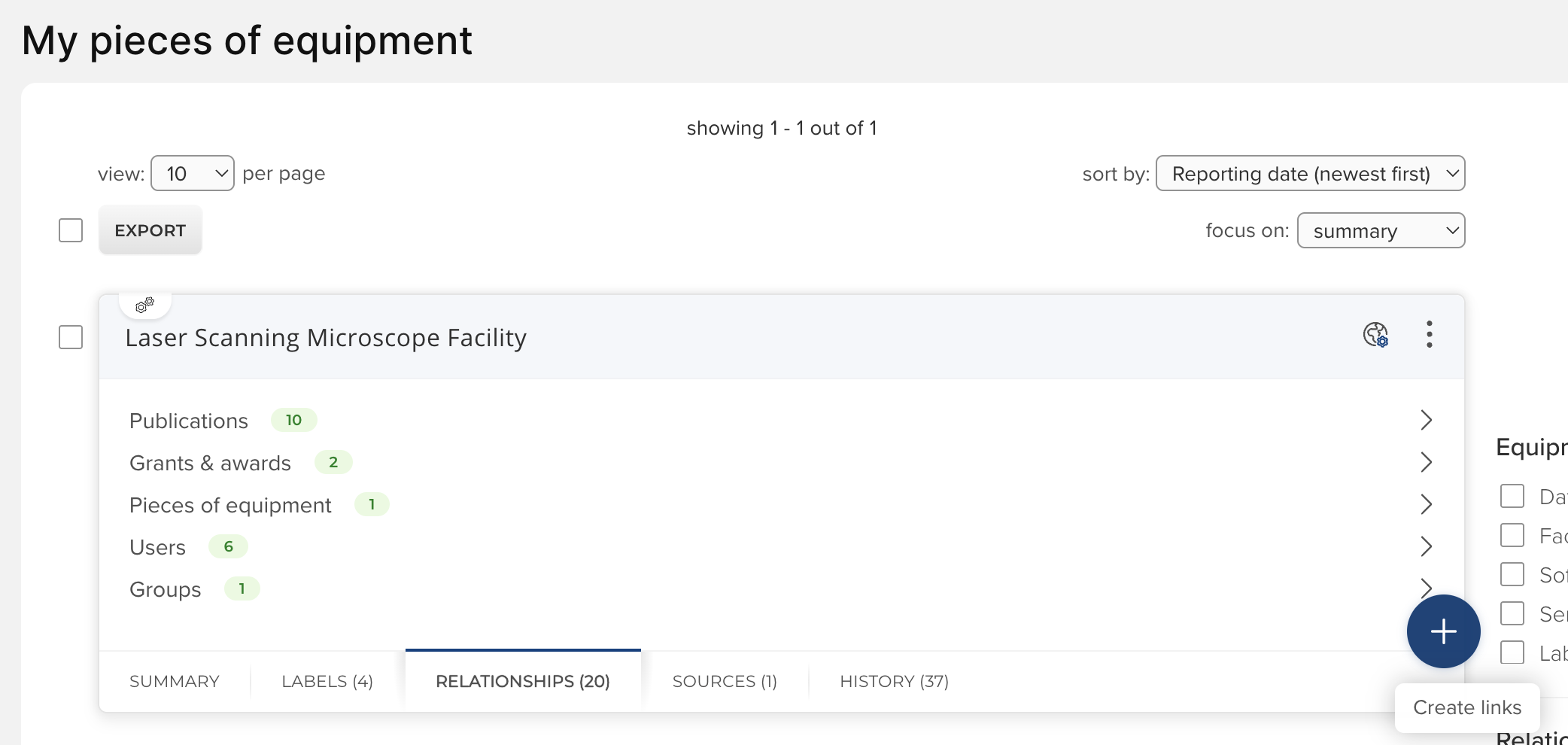The image size is (1568, 745).
Task: Expand the Pieces of equipment row
Action: point(1425,504)
